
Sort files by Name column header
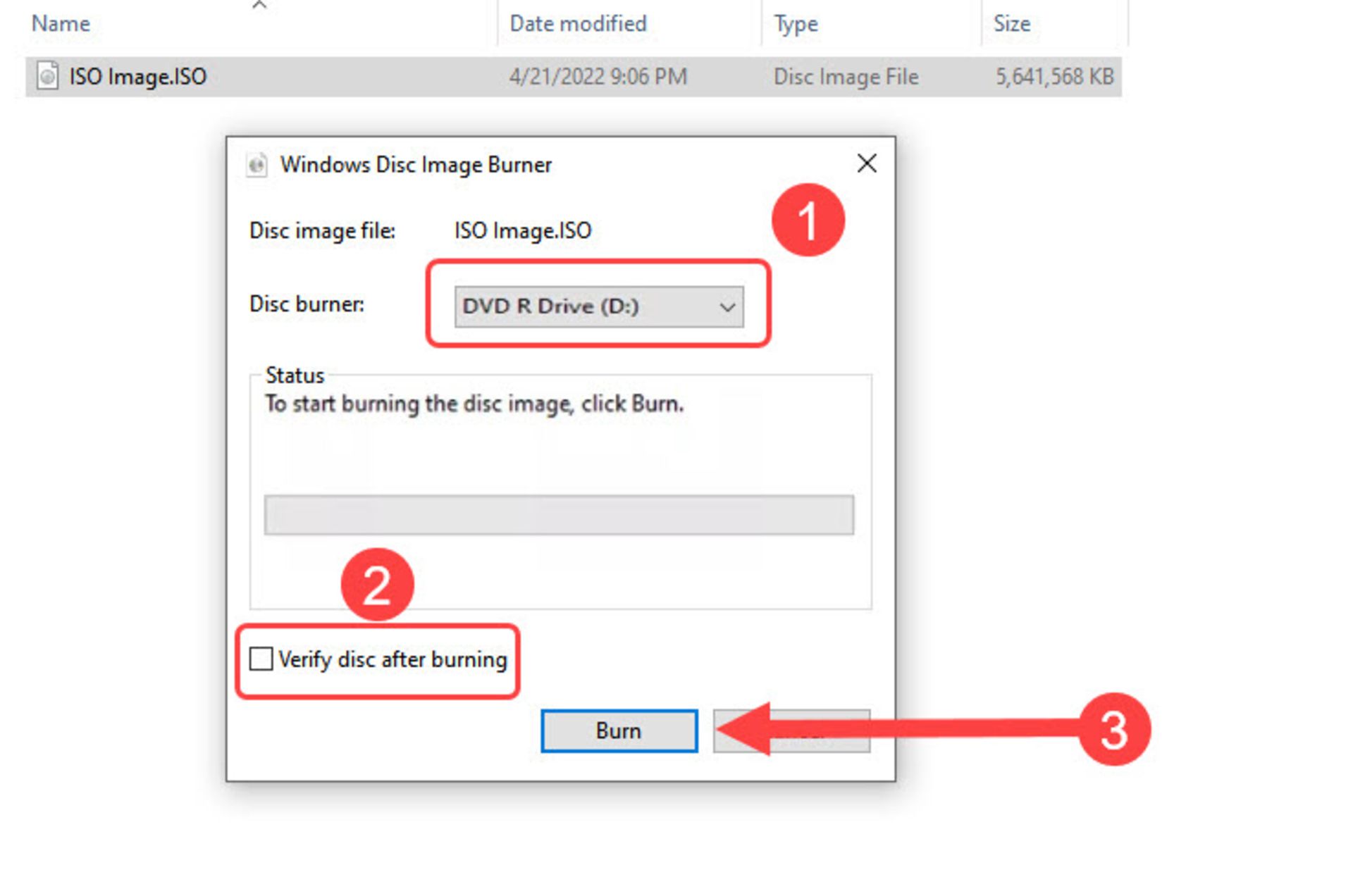pyautogui.click(x=61, y=23)
